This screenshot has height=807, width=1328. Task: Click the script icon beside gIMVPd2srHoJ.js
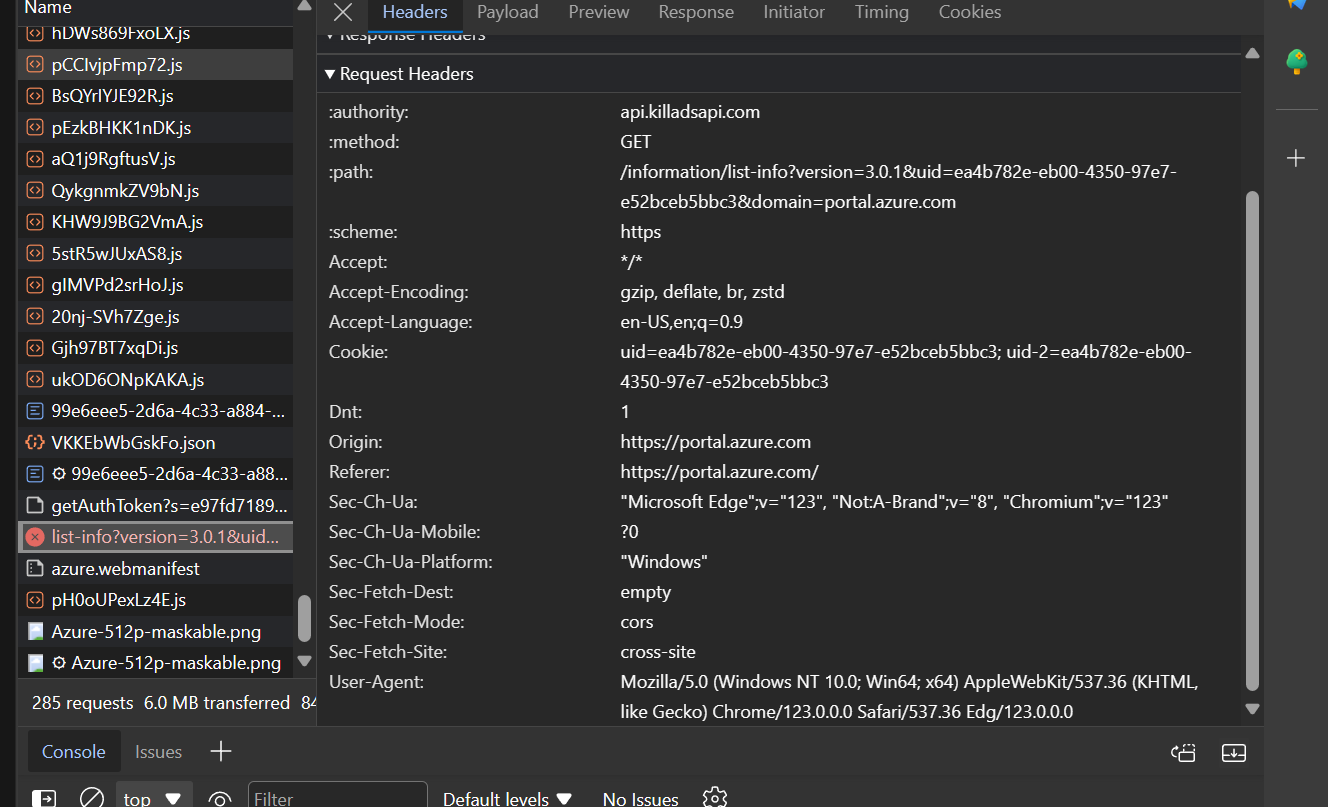[35, 285]
